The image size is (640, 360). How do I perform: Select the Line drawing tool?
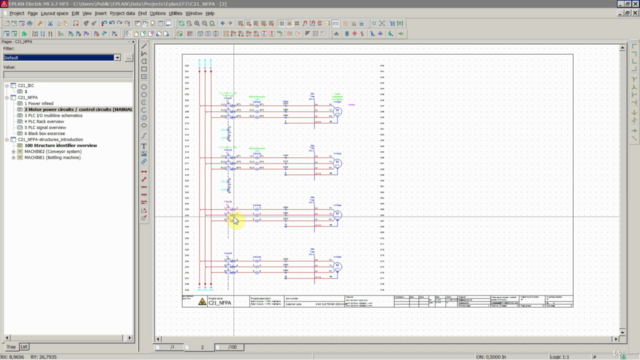click(144, 46)
